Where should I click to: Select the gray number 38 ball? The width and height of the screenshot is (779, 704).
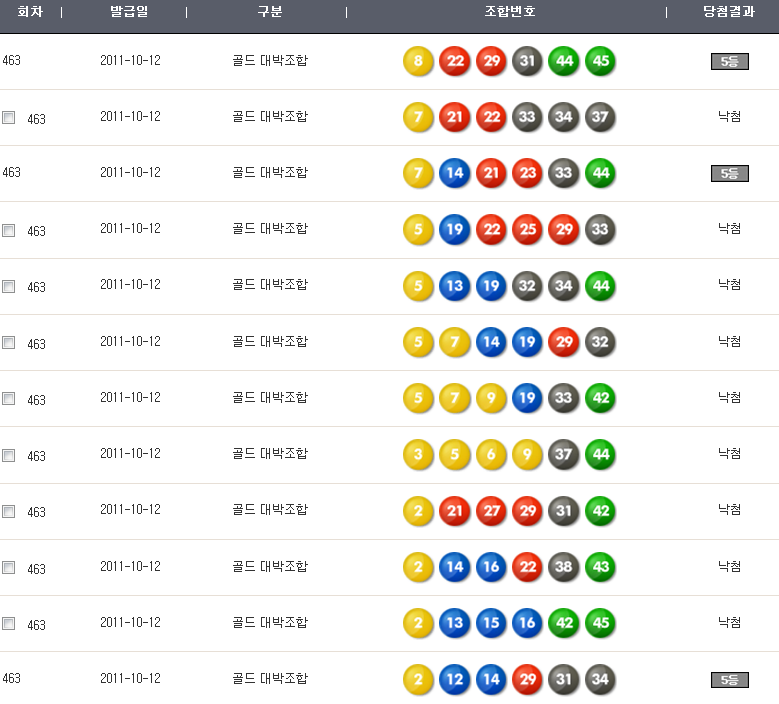pyautogui.click(x=564, y=567)
